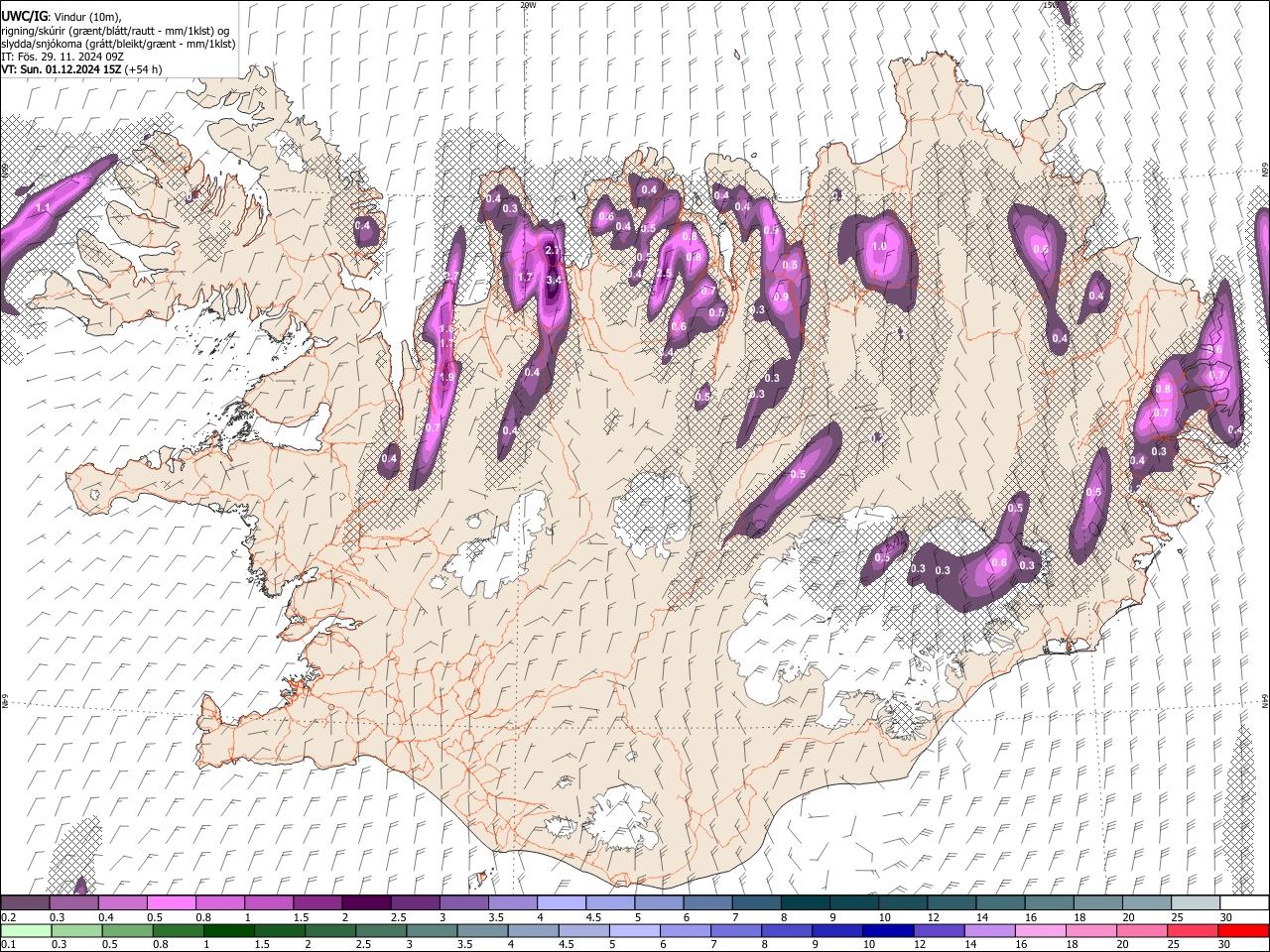Pick the lavender snow swatch between 4 and 4.5
The width and height of the screenshot is (1270, 952).
[561, 903]
